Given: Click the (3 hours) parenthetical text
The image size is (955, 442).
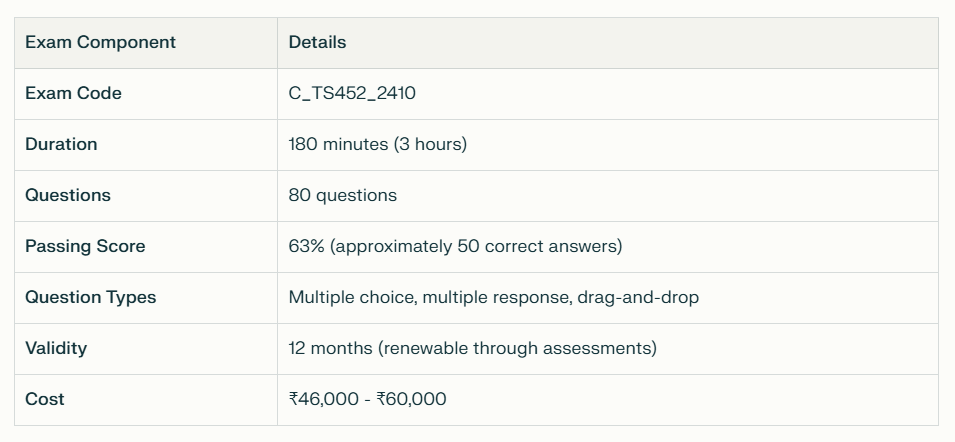Looking at the screenshot, I should (x=430, y=144).
